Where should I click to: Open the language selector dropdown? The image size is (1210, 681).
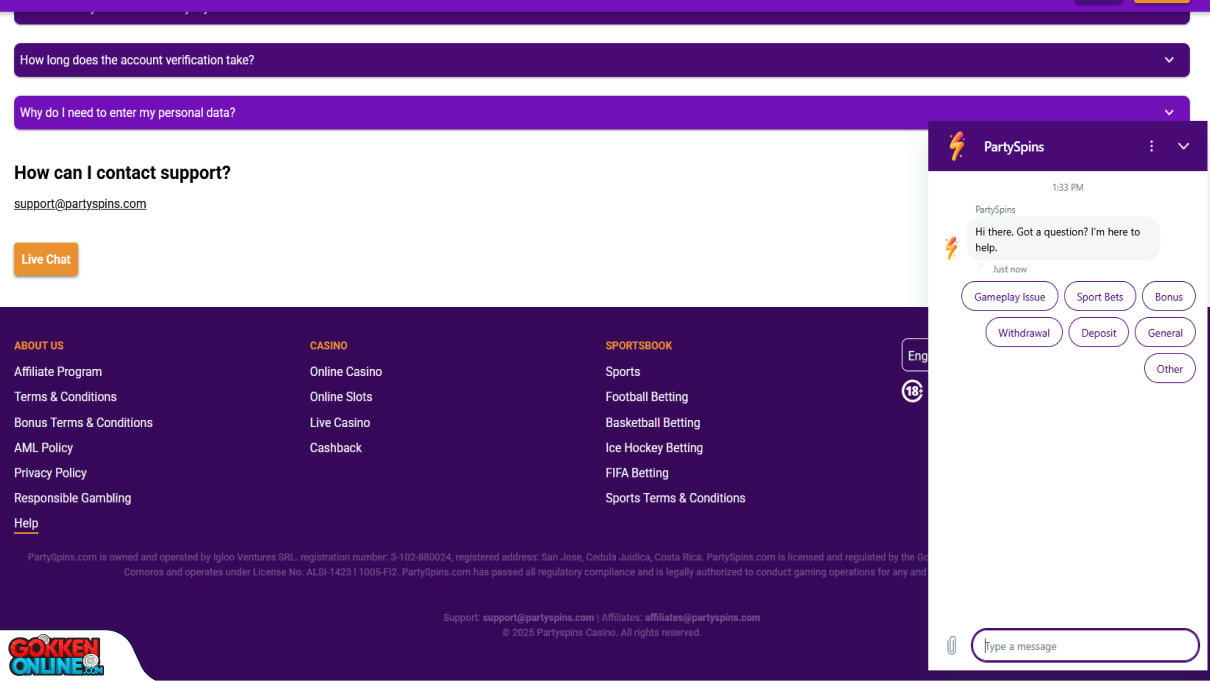click(915, 356)
